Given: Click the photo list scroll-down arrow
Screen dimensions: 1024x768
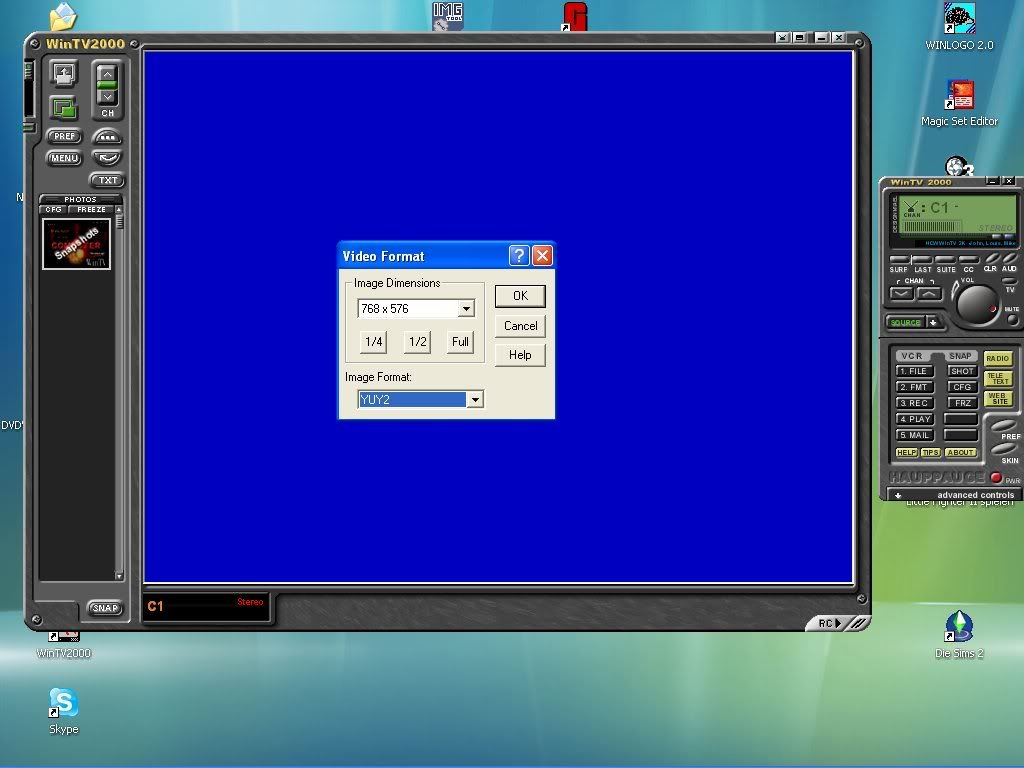Looking at the screenshot, I should click(119, 575).
